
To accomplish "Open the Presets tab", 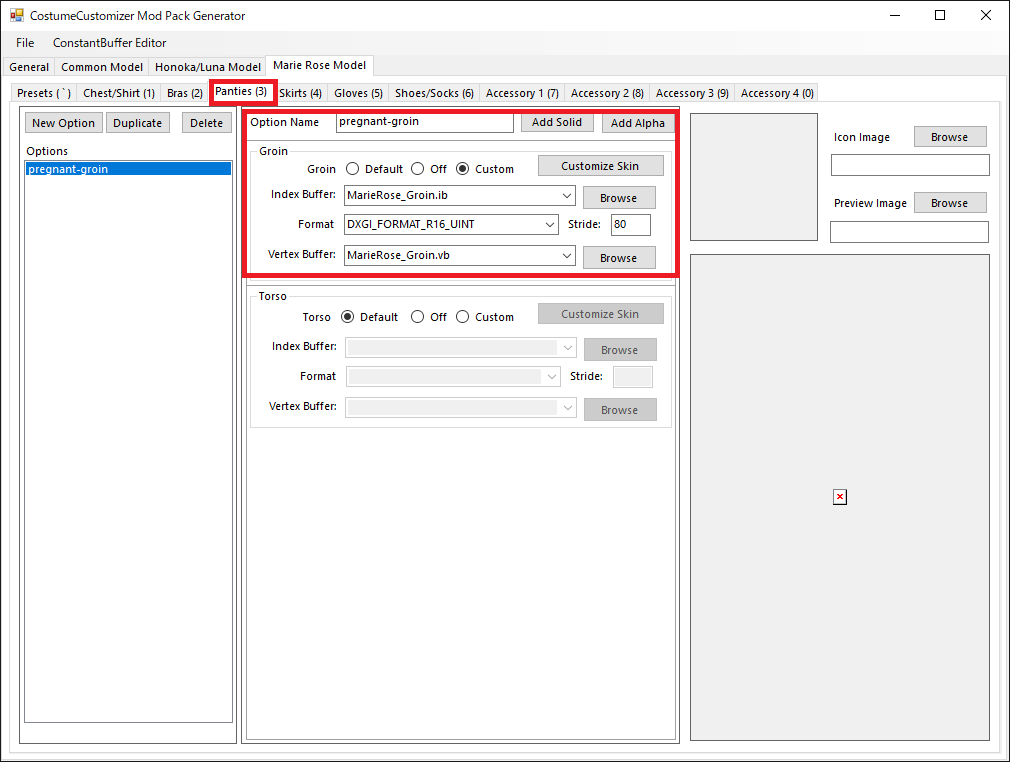I will pos(44,93).
